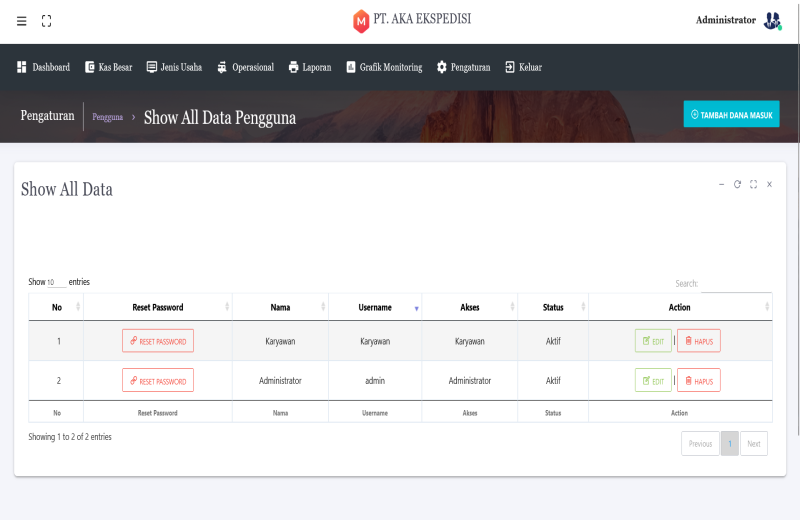Click the Search input field
This screenshot has width=800, height=520.
pyautogui.click(x=736, y=284)
